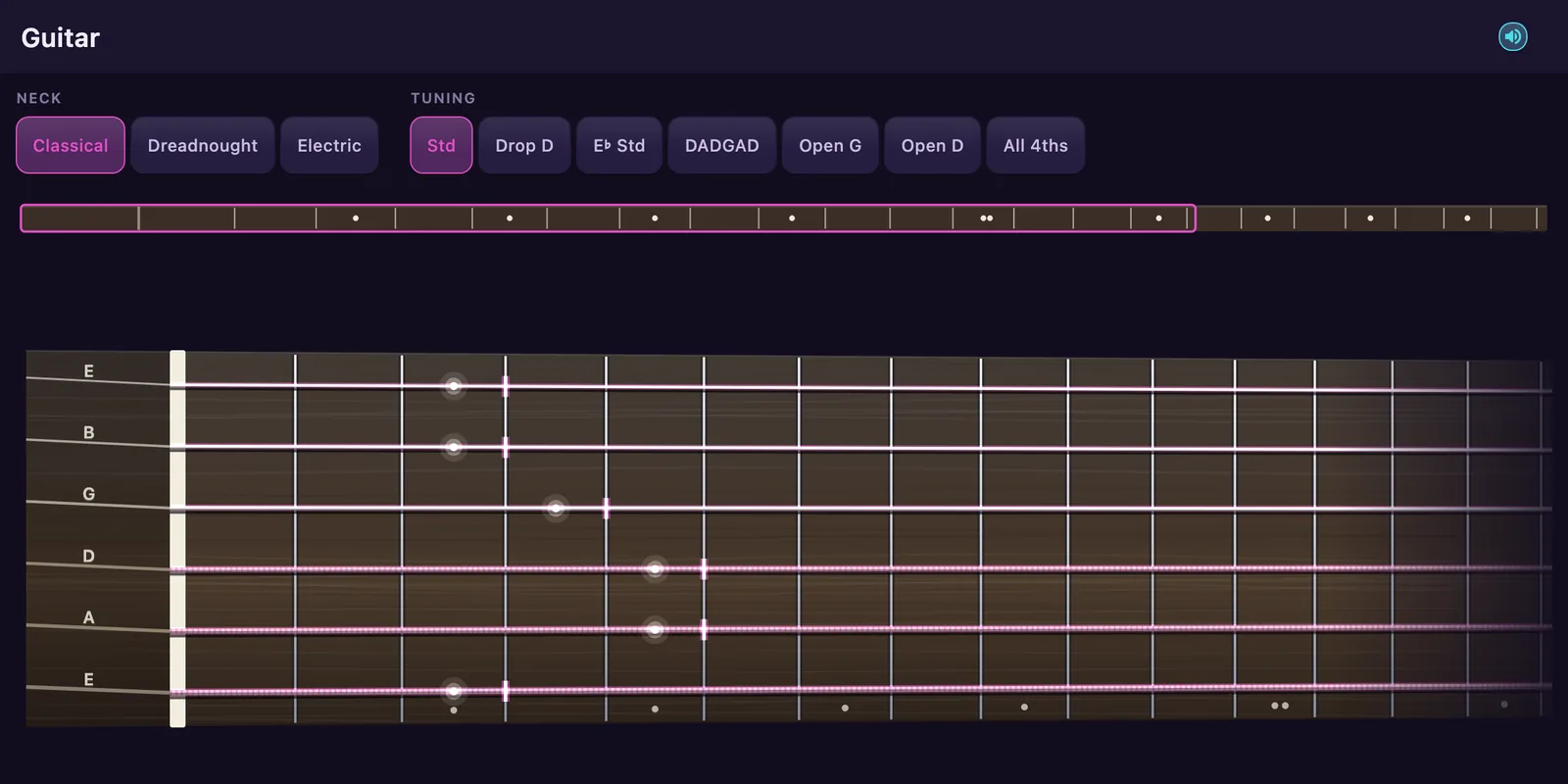The height and width of the screenshot is (784, 1568).
Task: Pick the Open D tuning
Action: click(932, 145)
